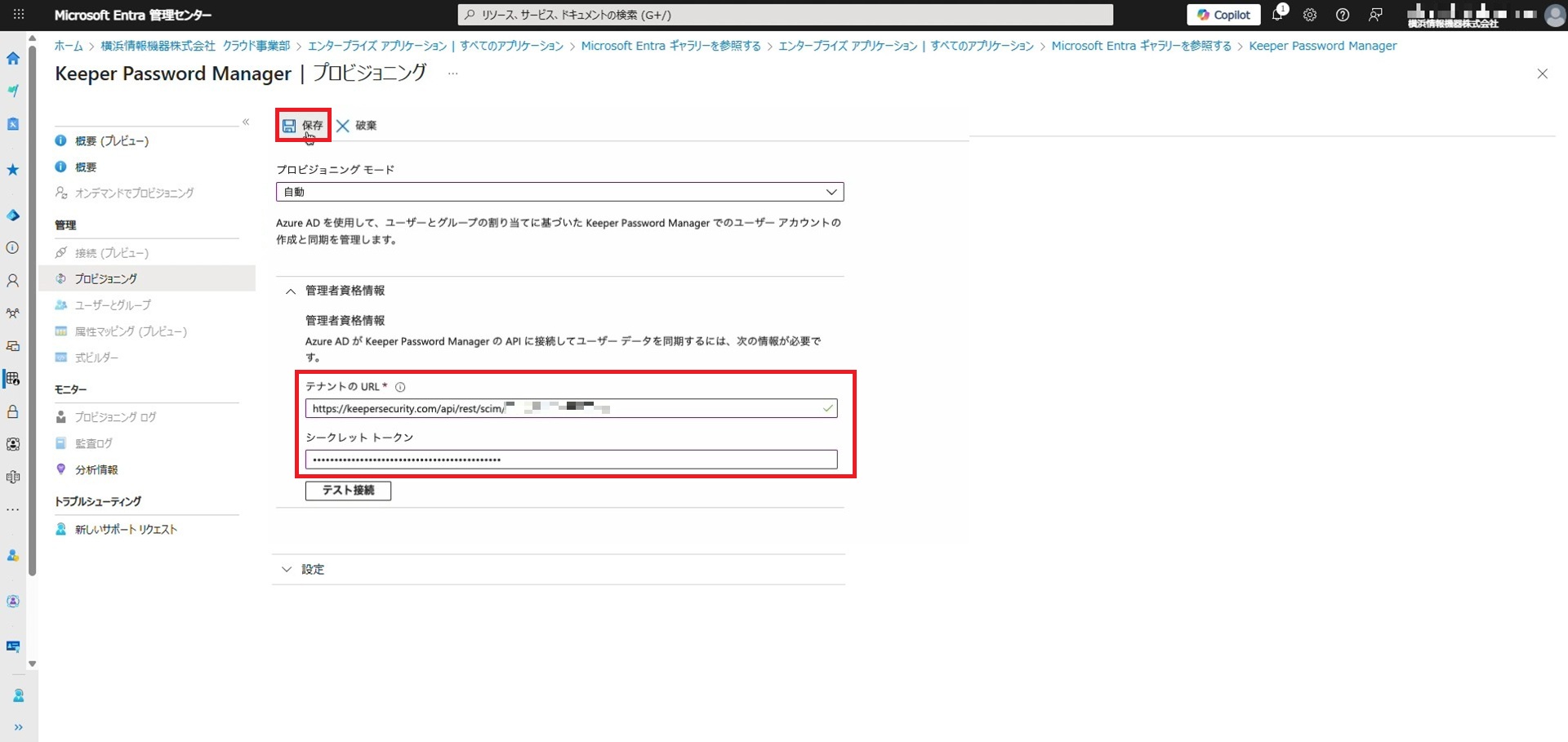The height and width of the screenshot is (742, 1568).
Task: Open Copilot from the top bar
Action: click(1223, 15)
